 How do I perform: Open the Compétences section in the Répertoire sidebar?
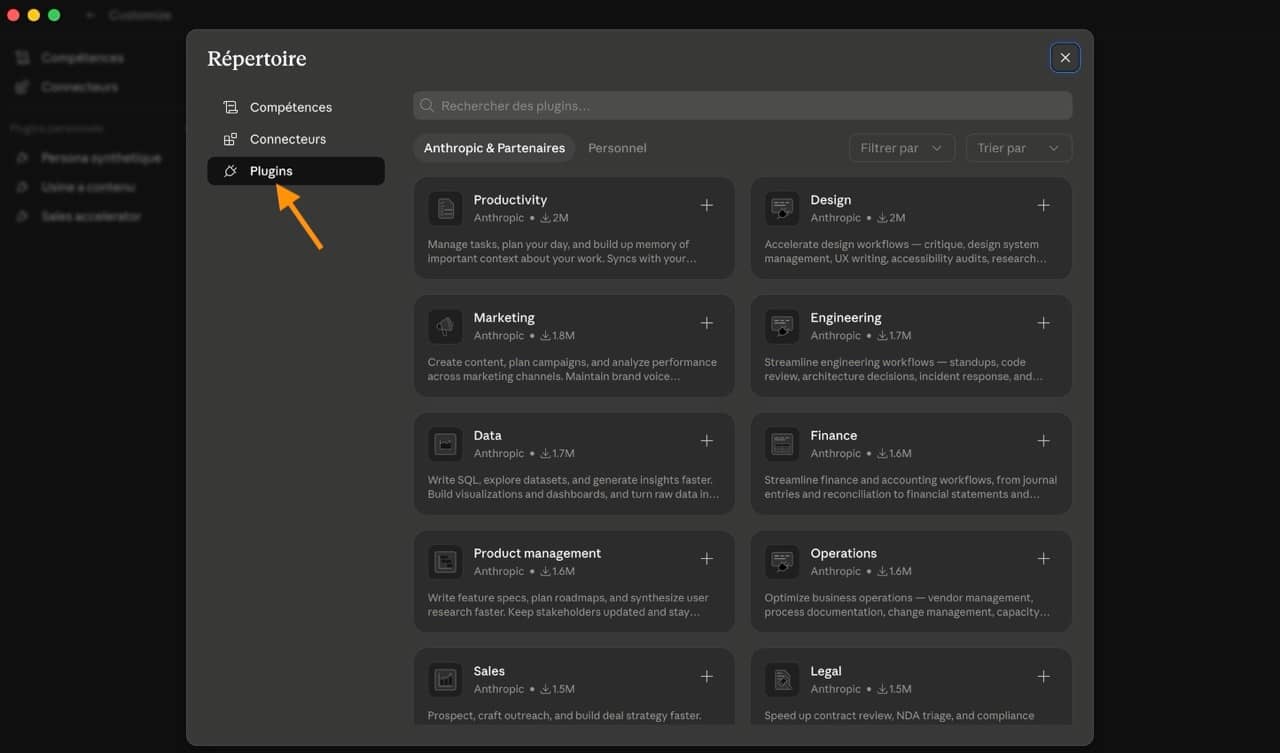point(295,107)
